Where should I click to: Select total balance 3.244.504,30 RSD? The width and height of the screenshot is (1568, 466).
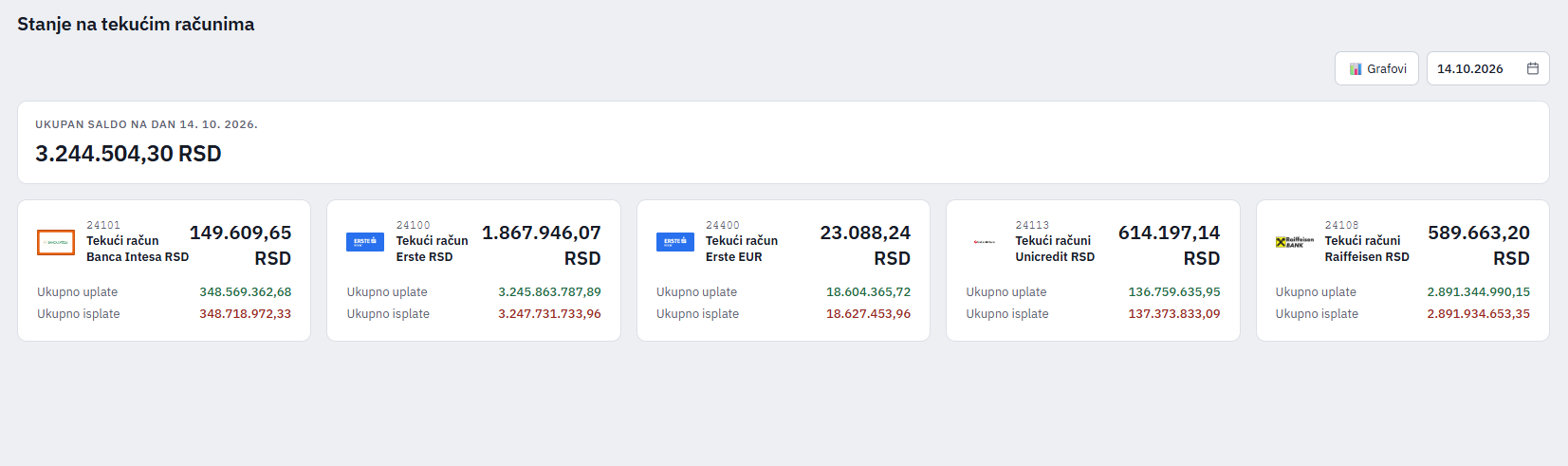point(128,154)
